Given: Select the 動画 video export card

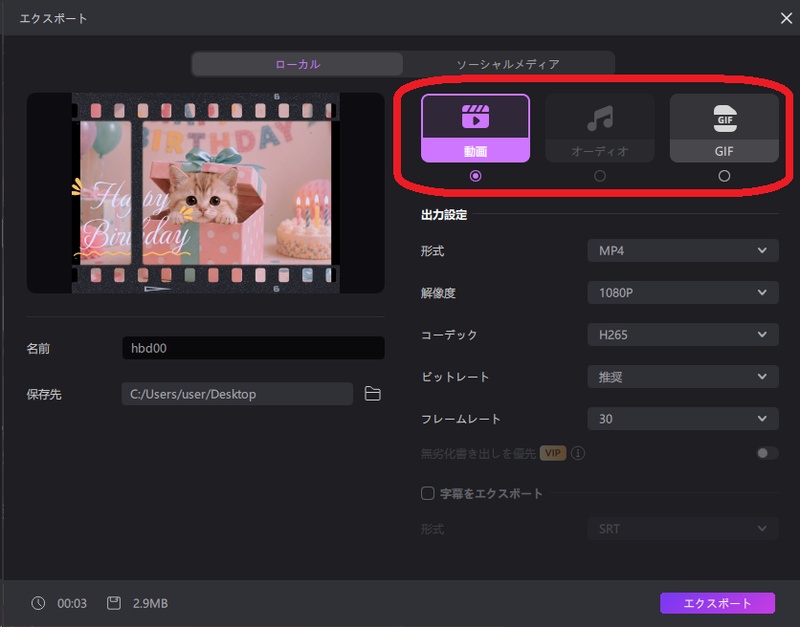Looking at the screenshot, I should point(475,128).
